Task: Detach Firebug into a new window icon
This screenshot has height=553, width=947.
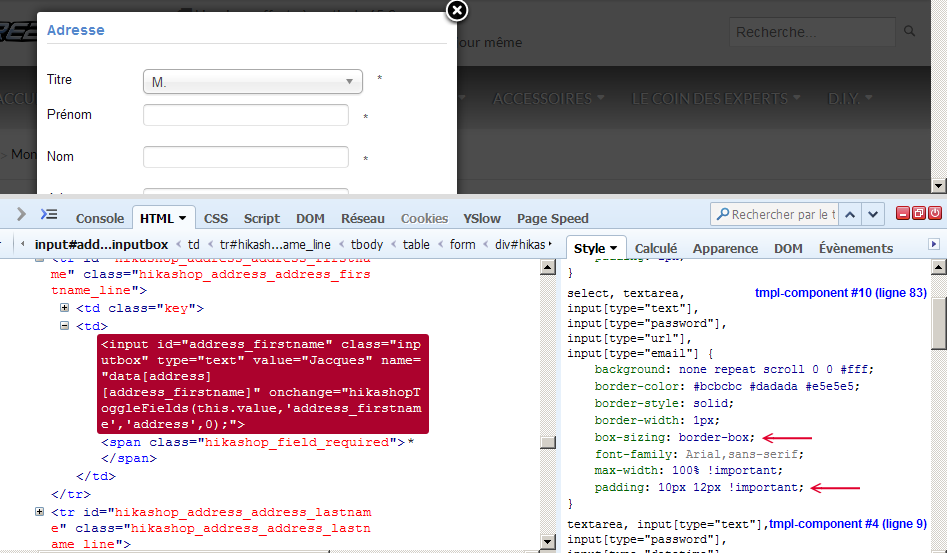Action: tap(919, 213)
